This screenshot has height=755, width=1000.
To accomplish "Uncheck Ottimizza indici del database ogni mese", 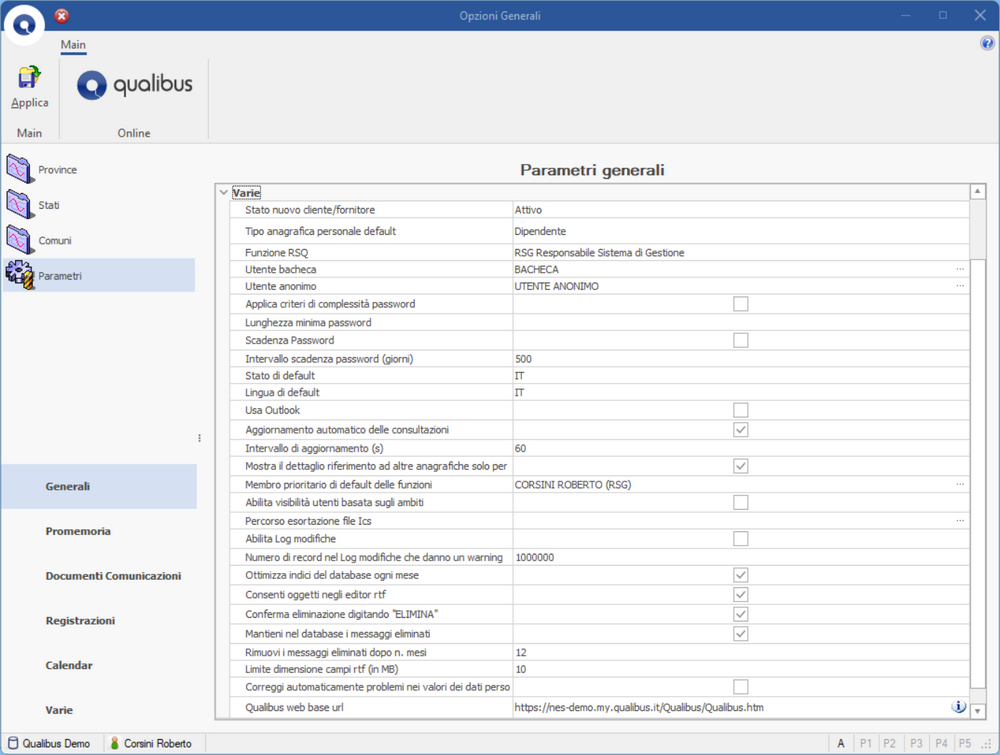I will (740, 575).
